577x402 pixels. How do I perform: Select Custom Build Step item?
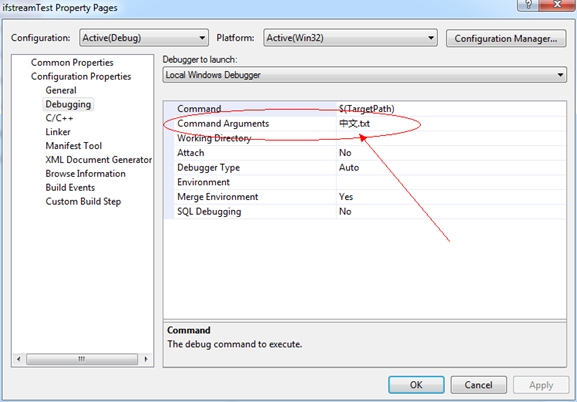(83, 201)
